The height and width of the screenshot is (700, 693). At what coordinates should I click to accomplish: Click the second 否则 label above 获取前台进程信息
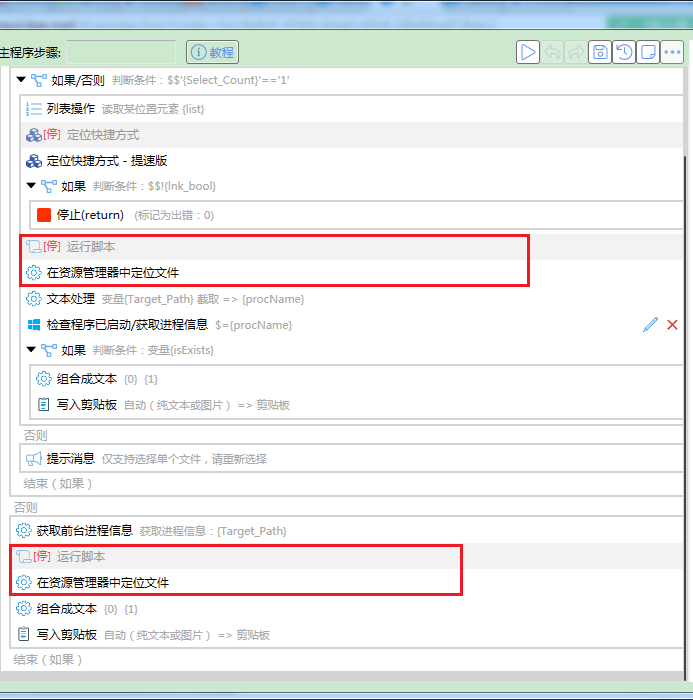[25, 507]
